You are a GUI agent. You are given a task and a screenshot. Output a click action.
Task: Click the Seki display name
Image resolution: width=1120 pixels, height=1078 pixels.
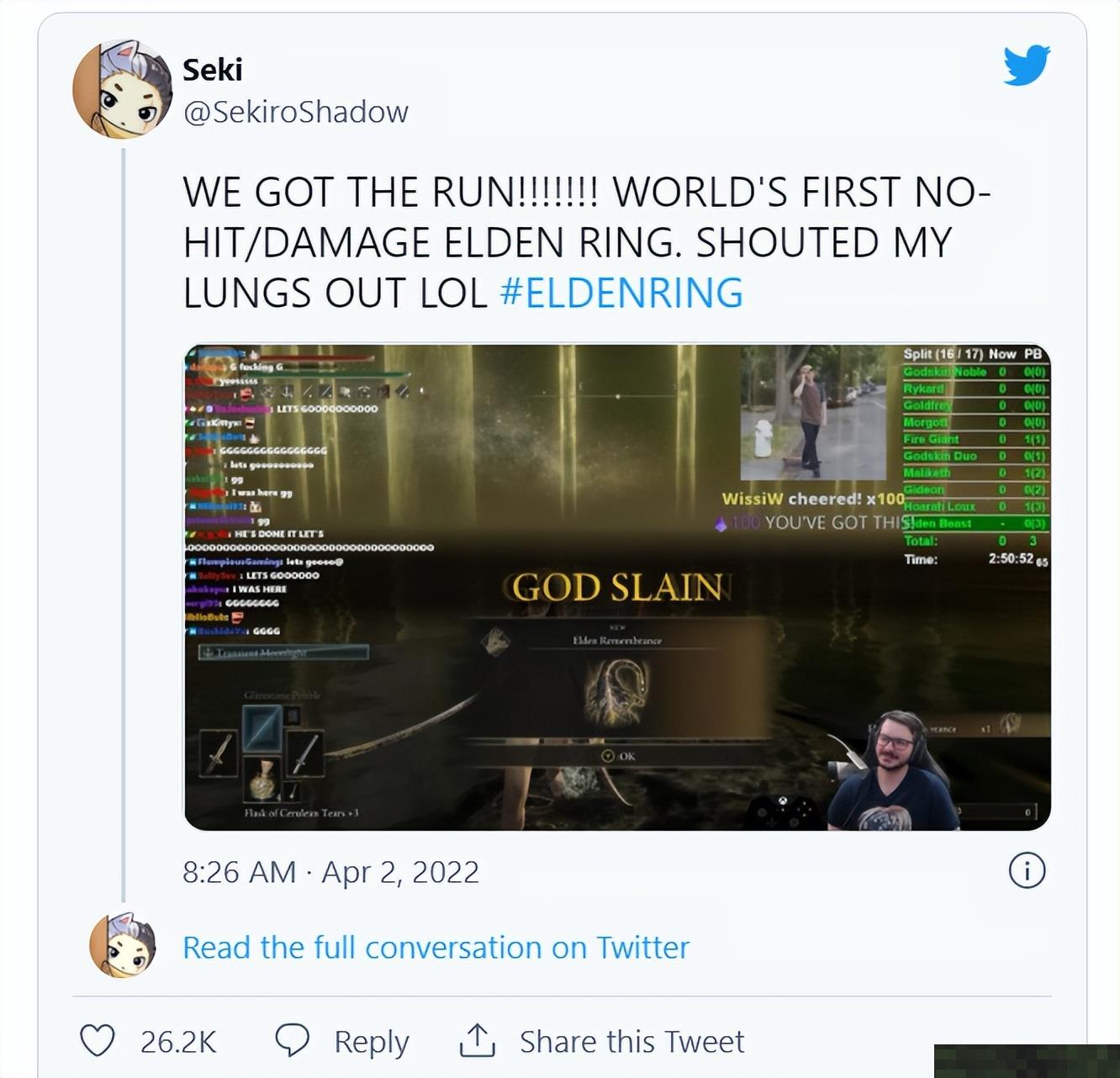tap(213, 70)
